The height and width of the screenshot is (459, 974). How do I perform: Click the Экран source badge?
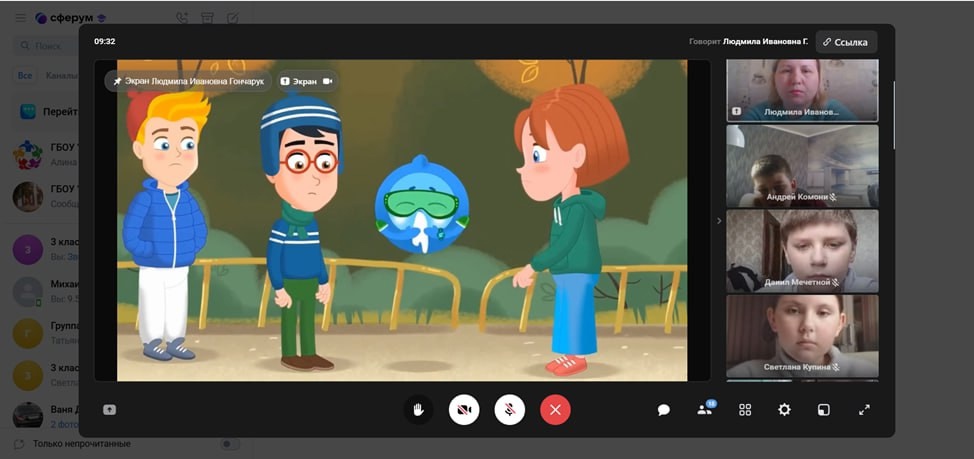306,81
